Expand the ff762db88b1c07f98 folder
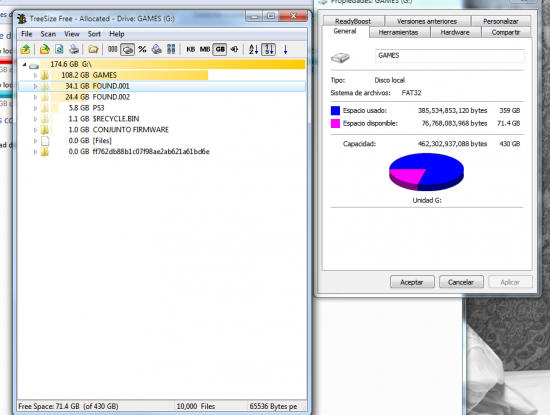The width and height of the screenshot is (550, 415). pos(35,152)
